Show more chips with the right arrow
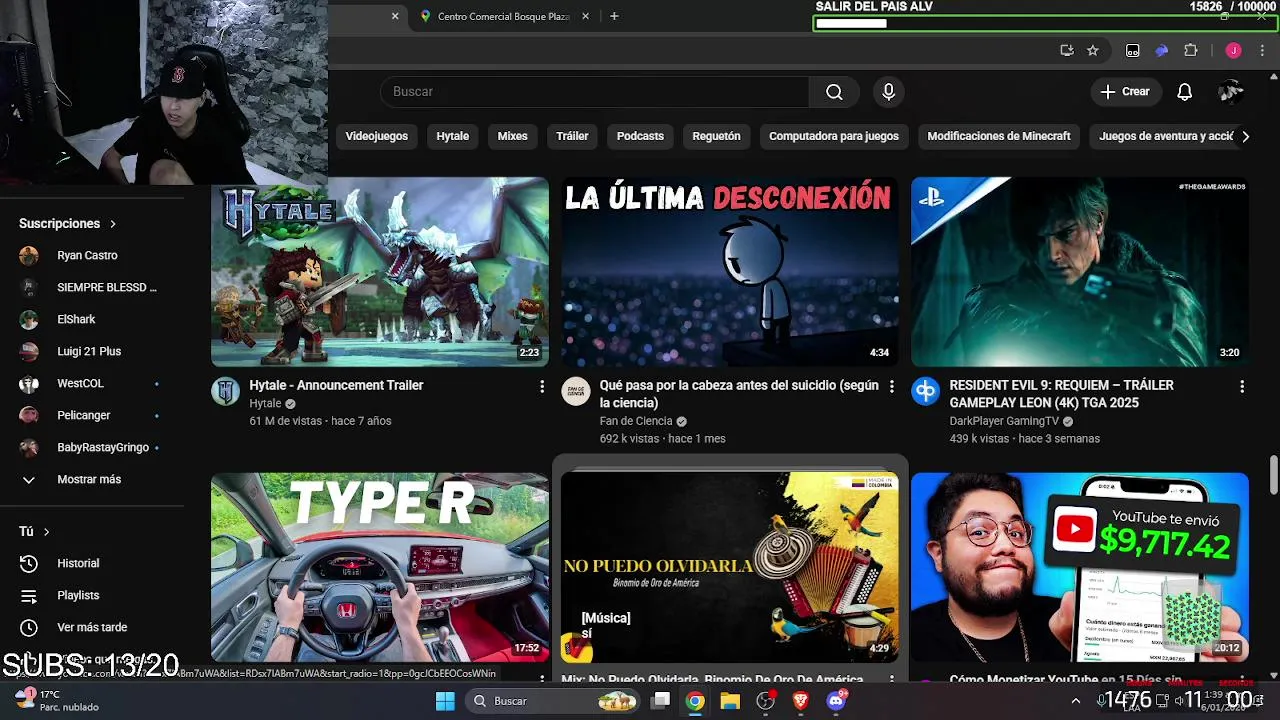Viewport: 1280px width, 720px height. pos(1245,136)
